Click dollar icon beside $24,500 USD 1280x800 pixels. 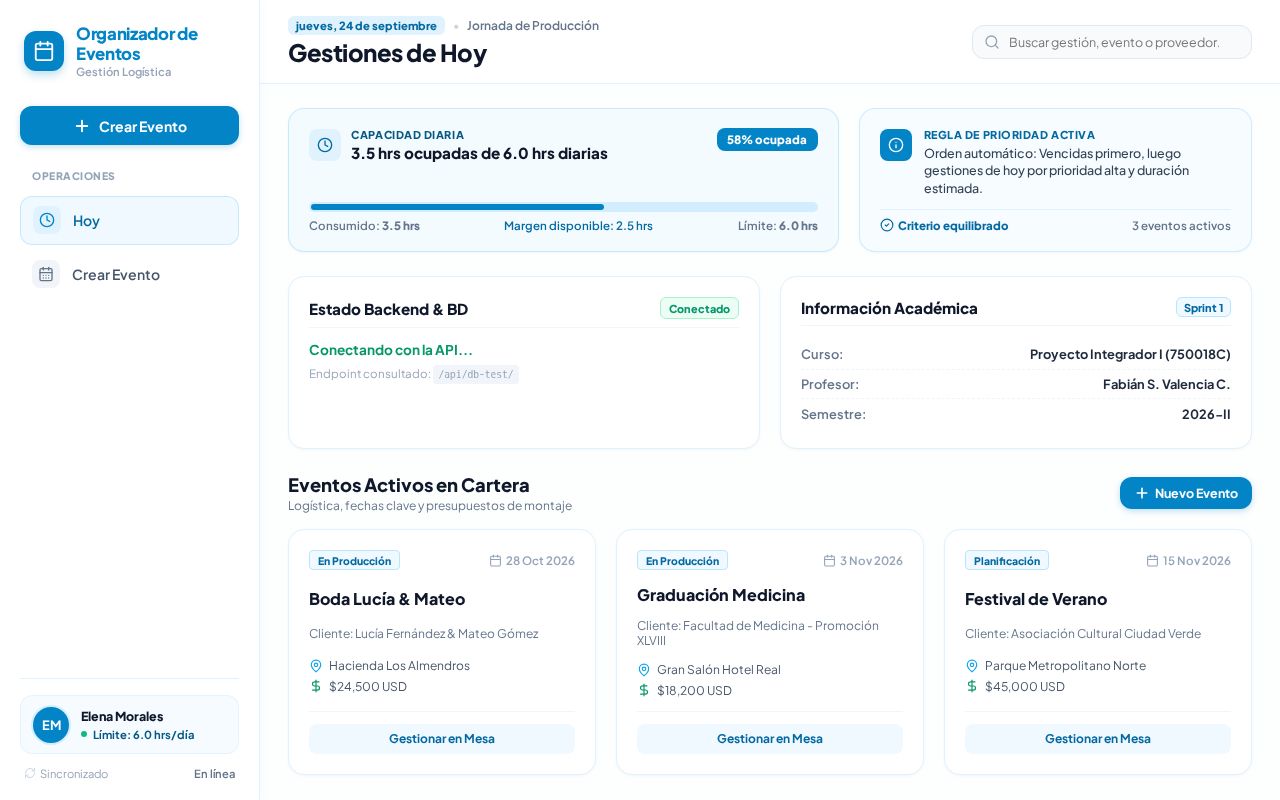pos(316,686)
